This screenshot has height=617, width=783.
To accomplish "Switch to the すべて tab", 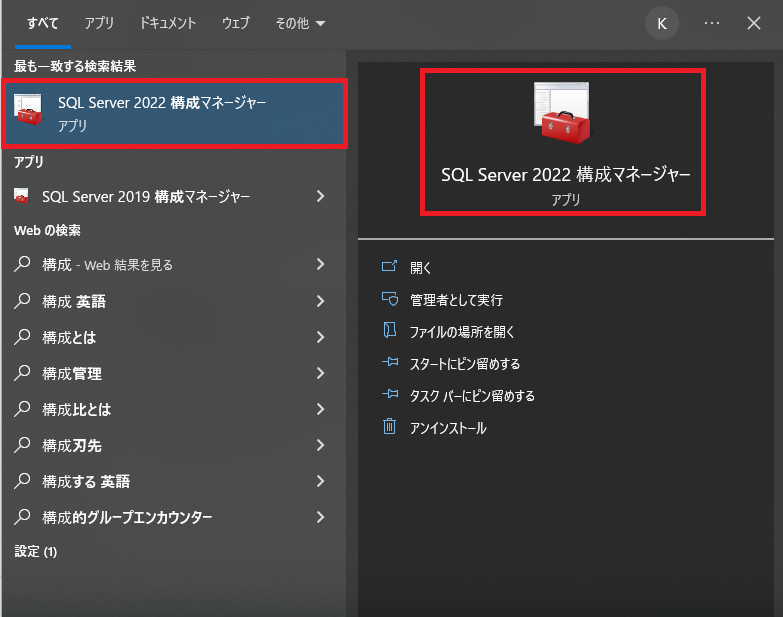I will click(x=43, y=23).
